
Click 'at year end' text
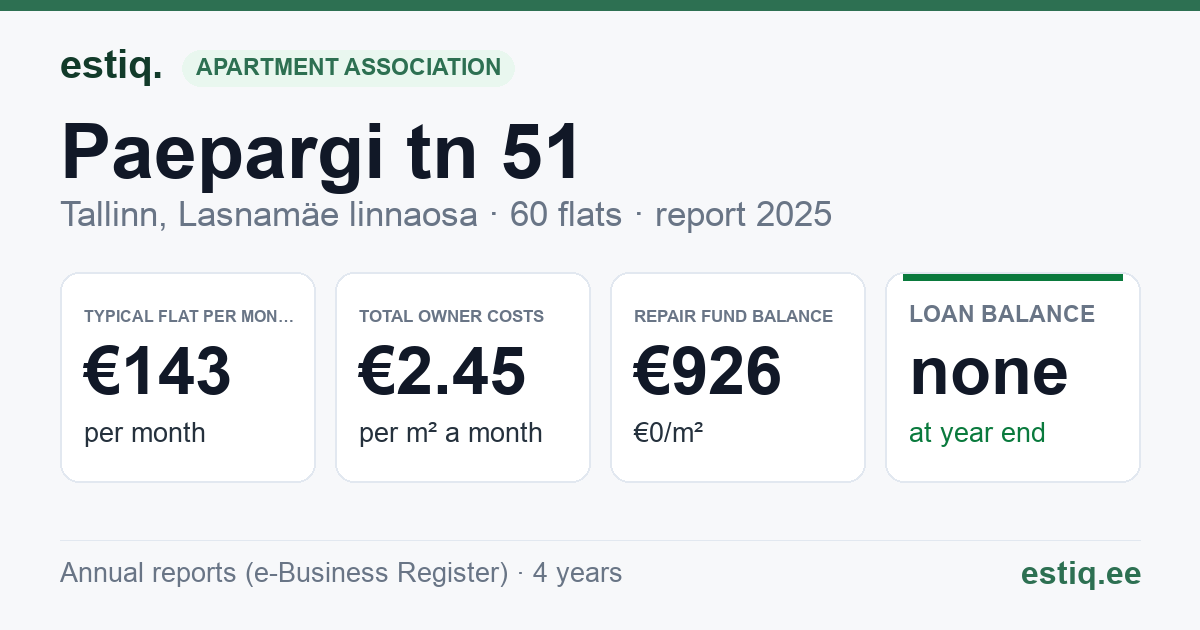click(977, 433)
